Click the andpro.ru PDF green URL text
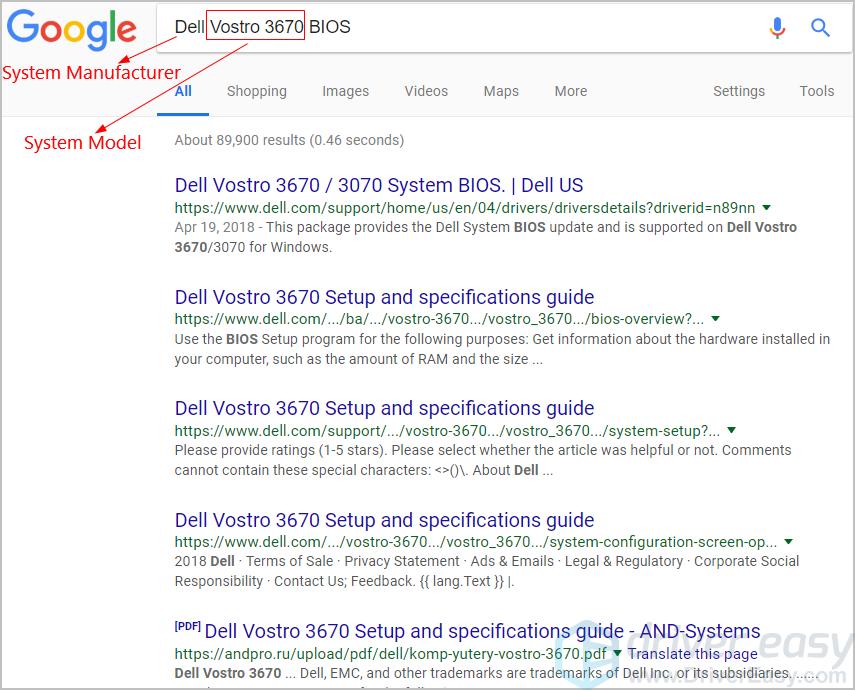The width and height of the screenshot is (855, 690). pos(390,653)
